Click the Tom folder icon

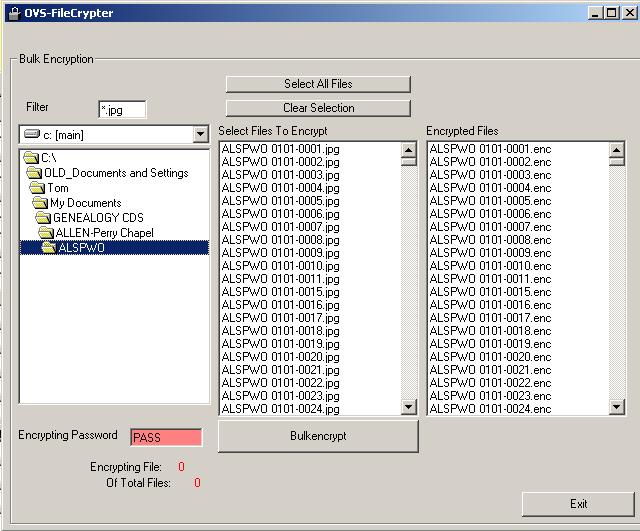(x=37, y=188)
